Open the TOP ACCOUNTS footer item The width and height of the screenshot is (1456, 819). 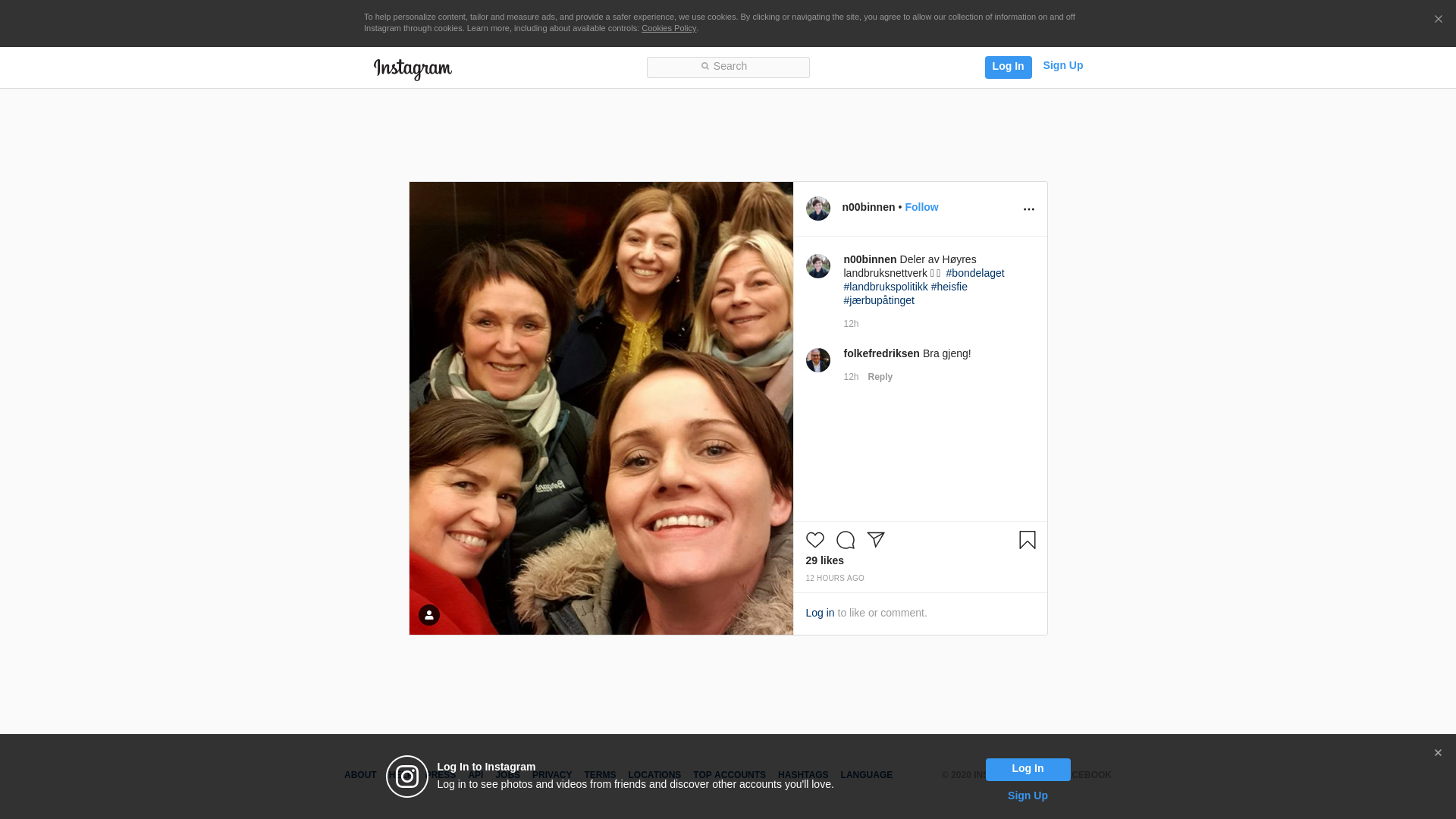729,775
